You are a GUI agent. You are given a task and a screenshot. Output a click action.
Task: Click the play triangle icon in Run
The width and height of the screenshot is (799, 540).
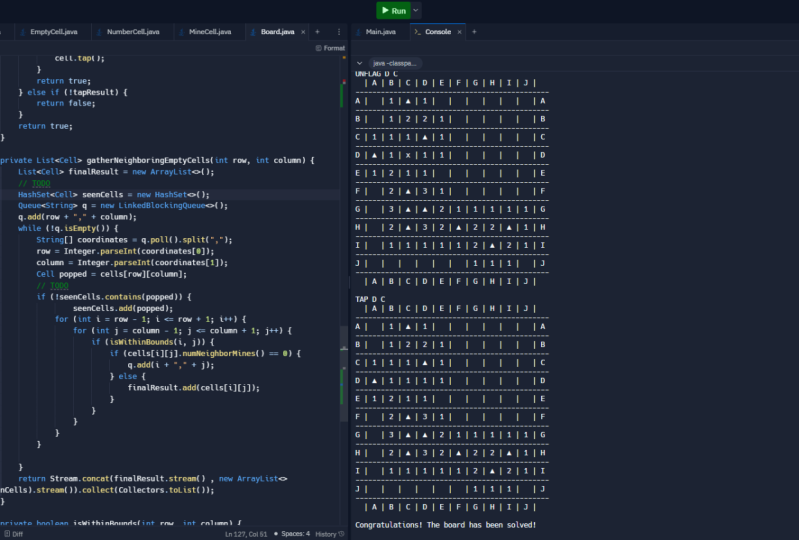385,10
